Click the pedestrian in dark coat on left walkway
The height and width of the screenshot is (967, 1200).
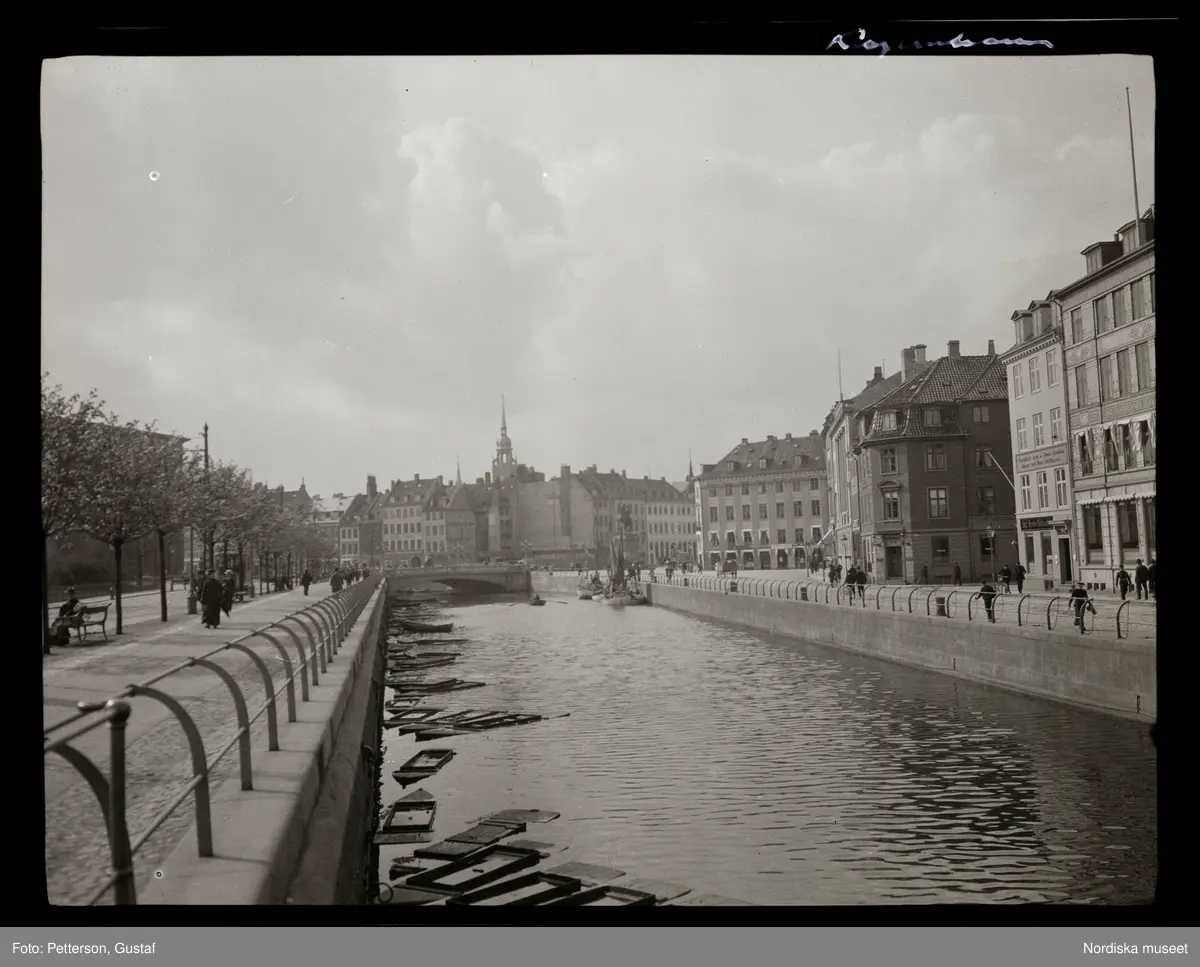click(211, 600)
